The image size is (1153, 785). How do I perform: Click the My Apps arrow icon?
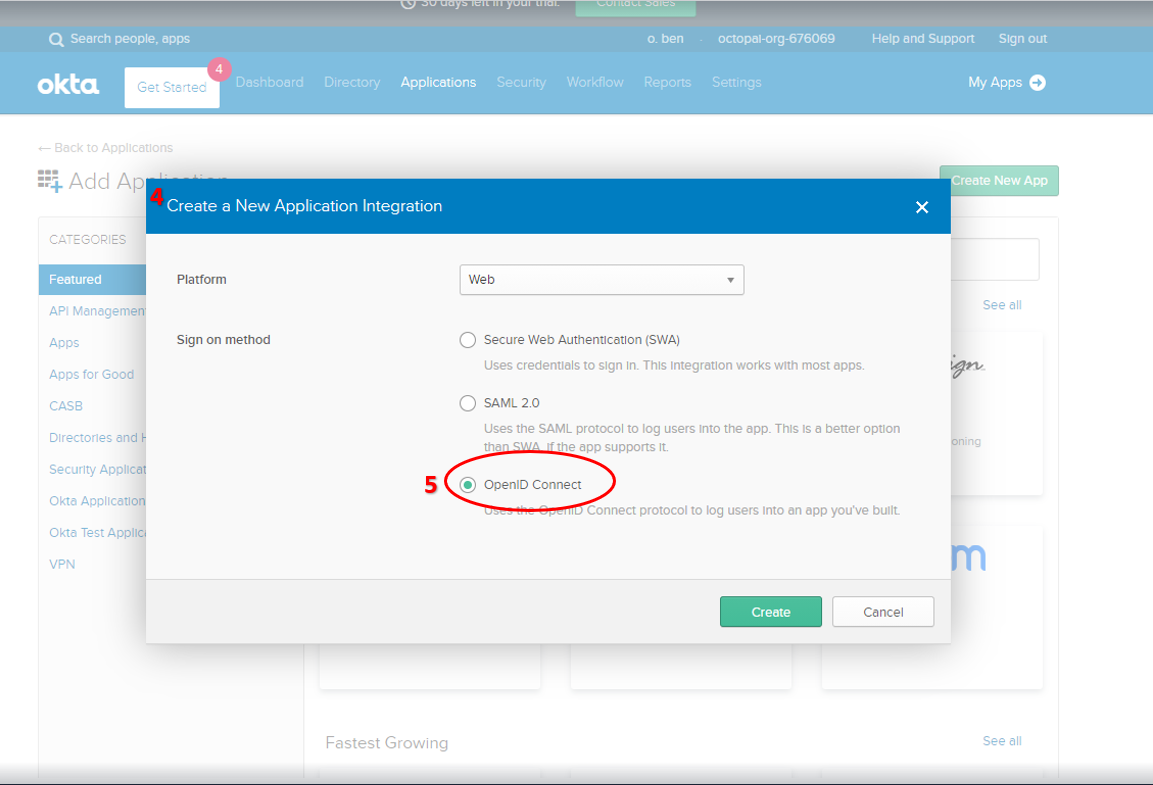(x=1037, y=83)
